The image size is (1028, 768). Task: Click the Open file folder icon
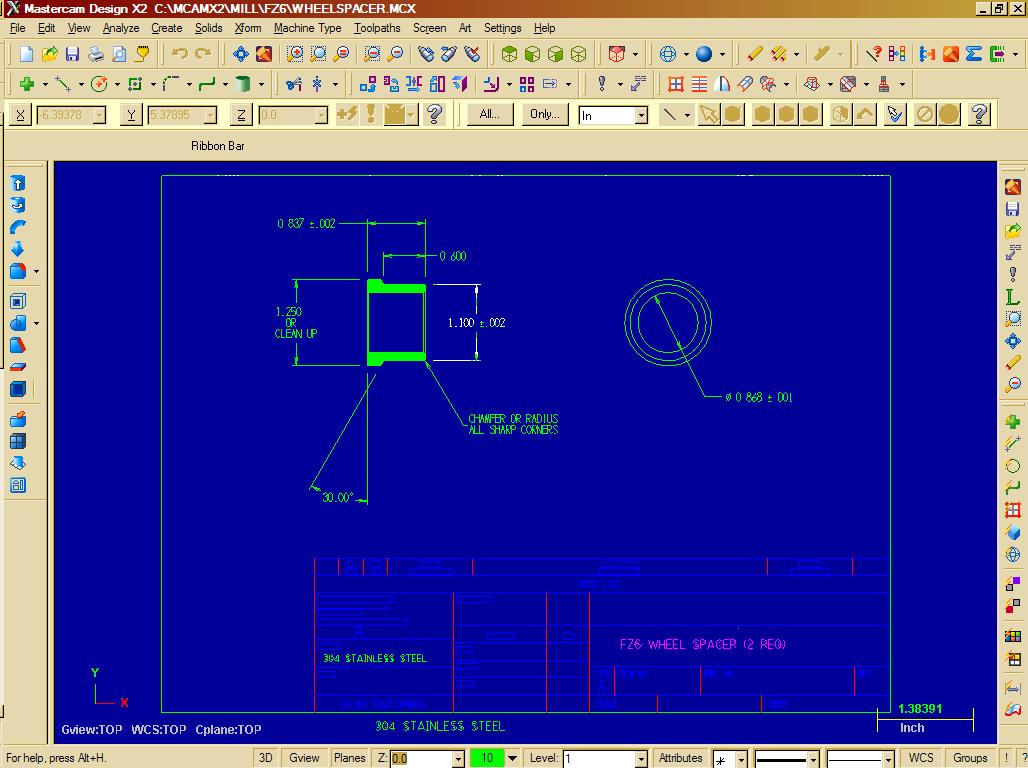tap(49, 54)
